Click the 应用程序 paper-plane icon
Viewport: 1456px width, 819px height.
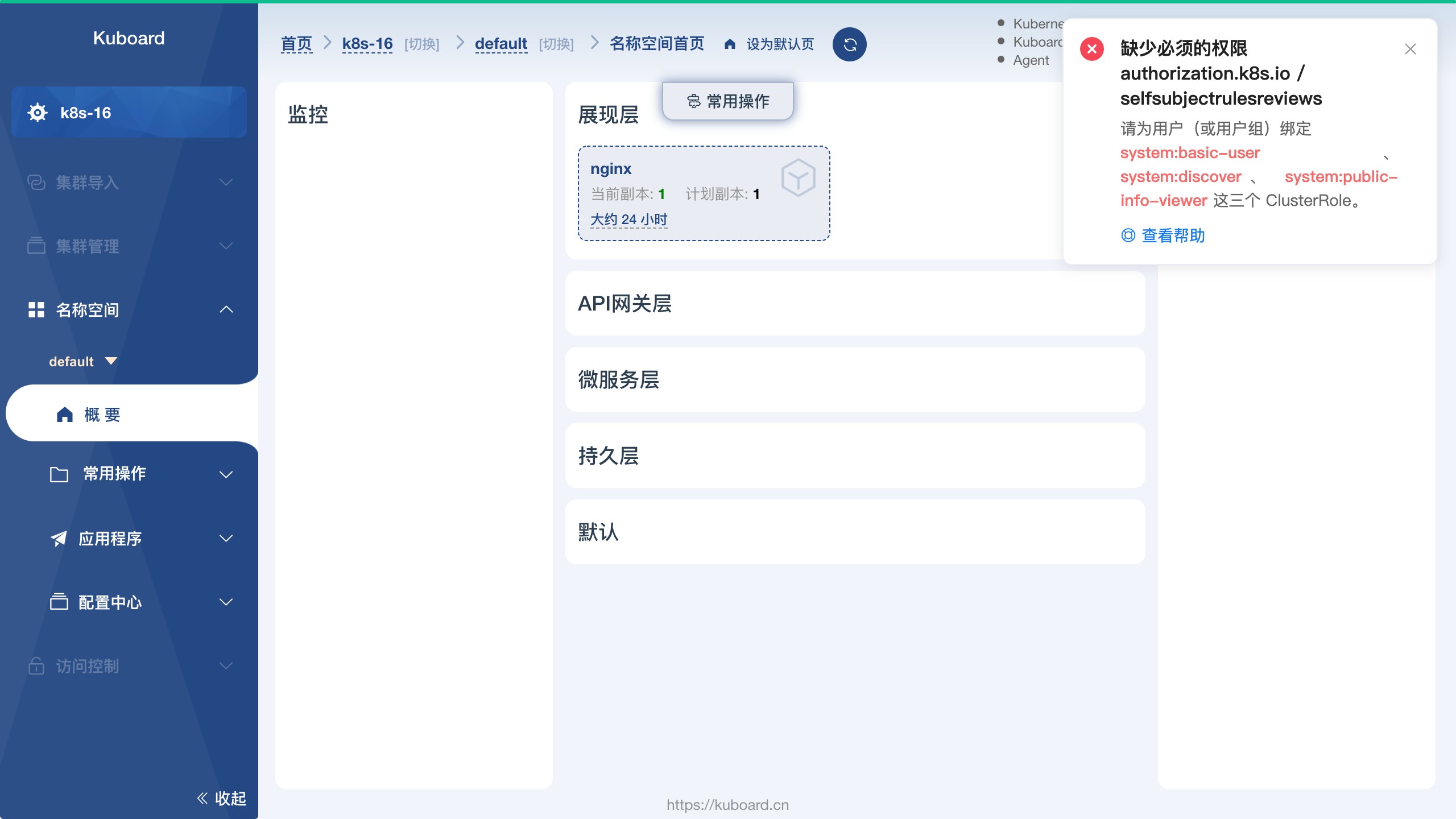(x=59, y=538)
